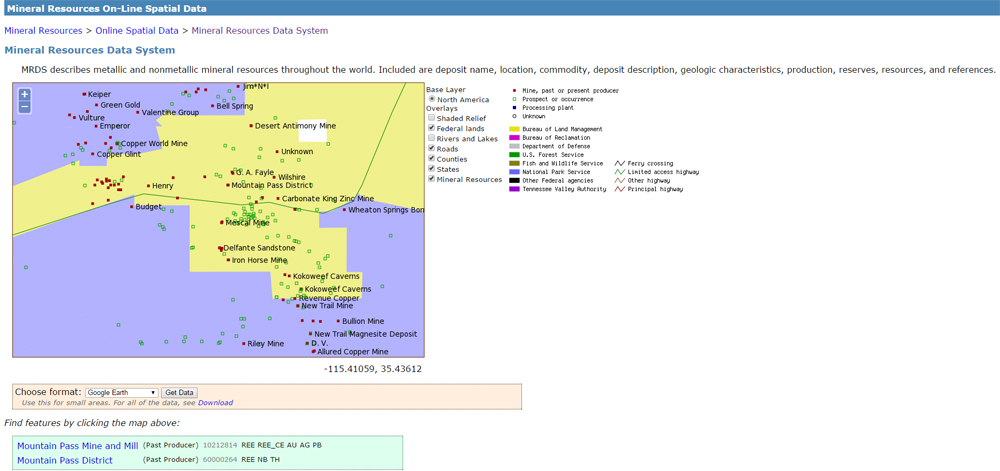The image size is (1000, 471).
Task: Click the record ID 10212814
Action: click(220, 445)
